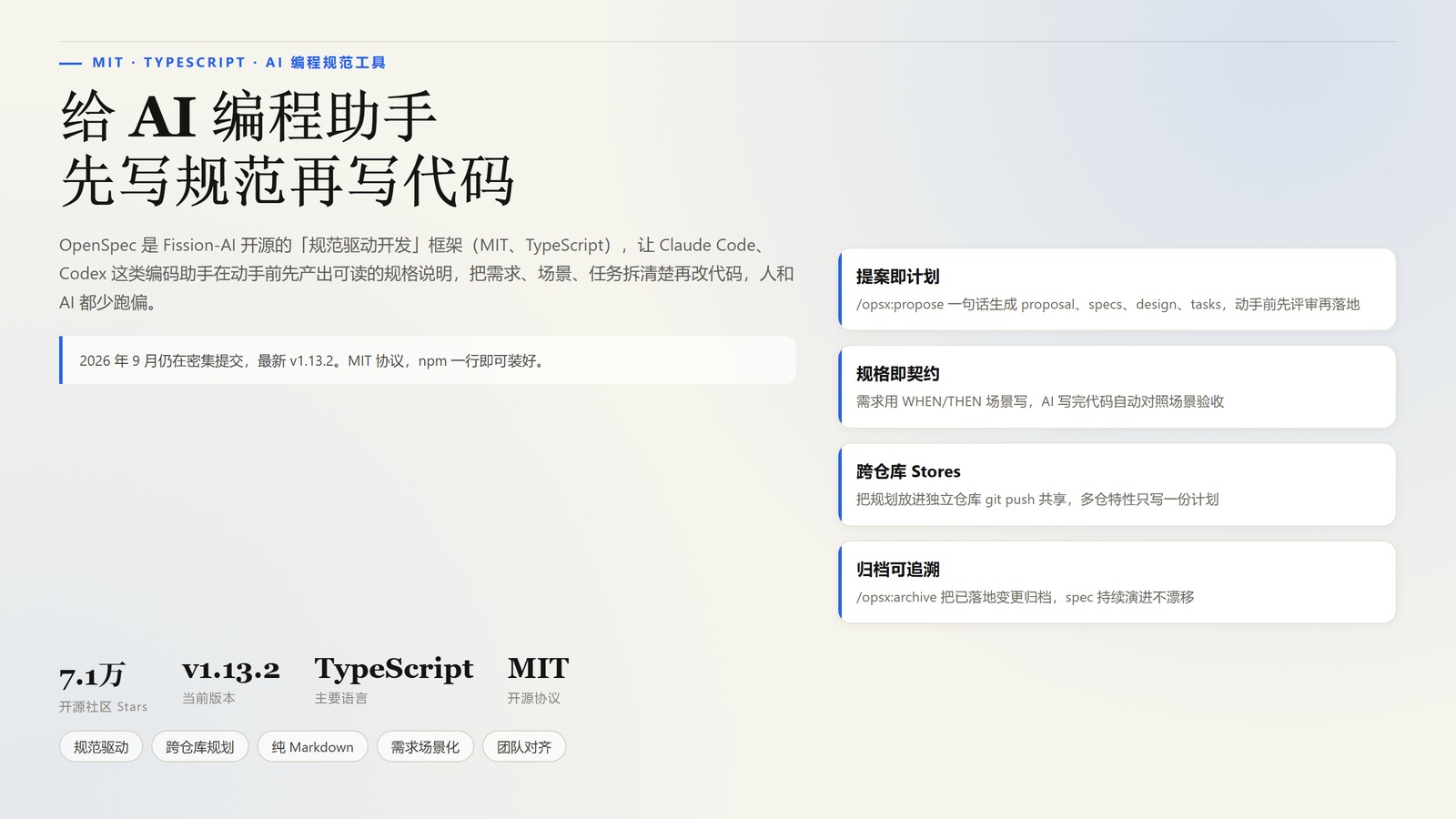Click the v1.13.2 version number

tap(231, 670)
